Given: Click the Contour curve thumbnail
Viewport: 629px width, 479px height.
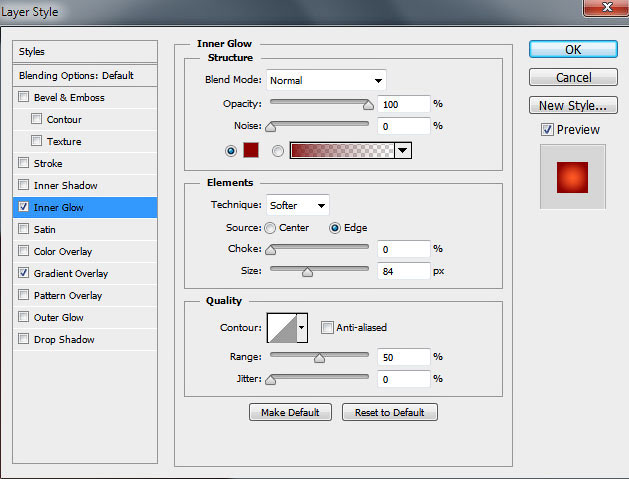Looking at the screenshot, I should coord(282,328).
